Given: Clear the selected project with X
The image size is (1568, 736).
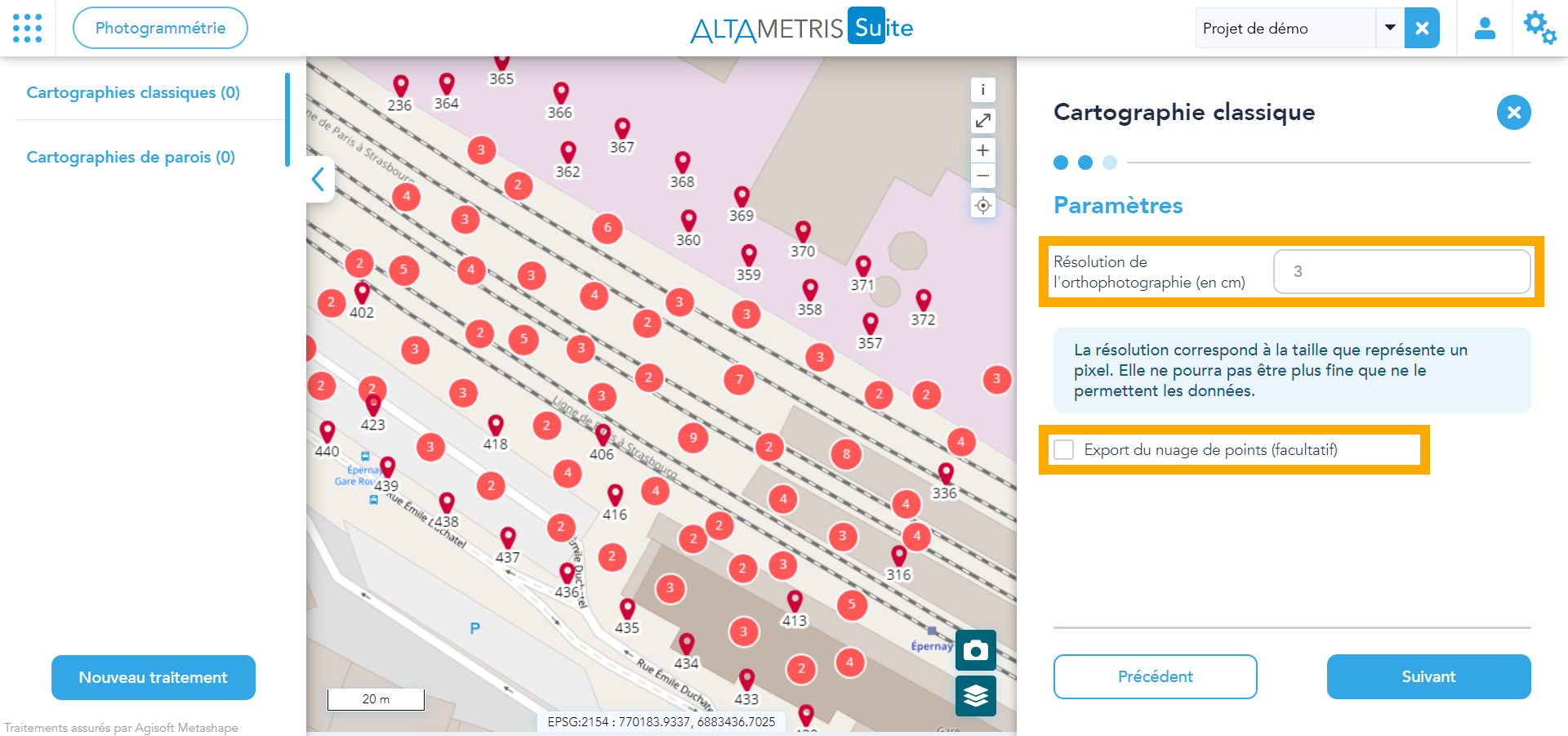Looking at the screenshot, I should pos(1422,29).
